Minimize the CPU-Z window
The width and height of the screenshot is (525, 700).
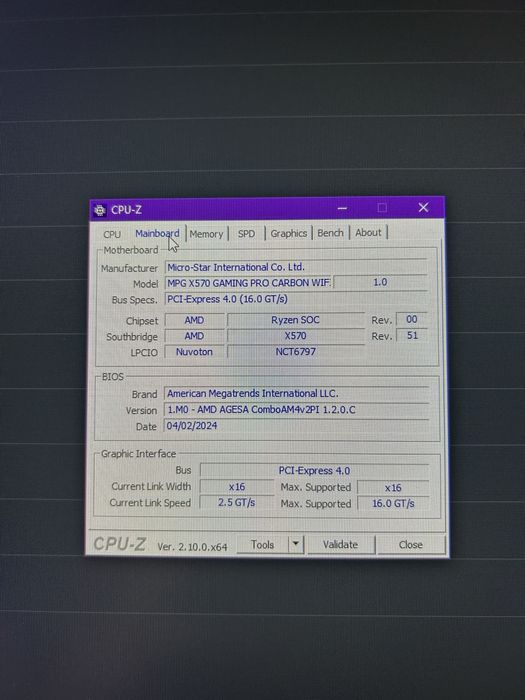point(342,208)
